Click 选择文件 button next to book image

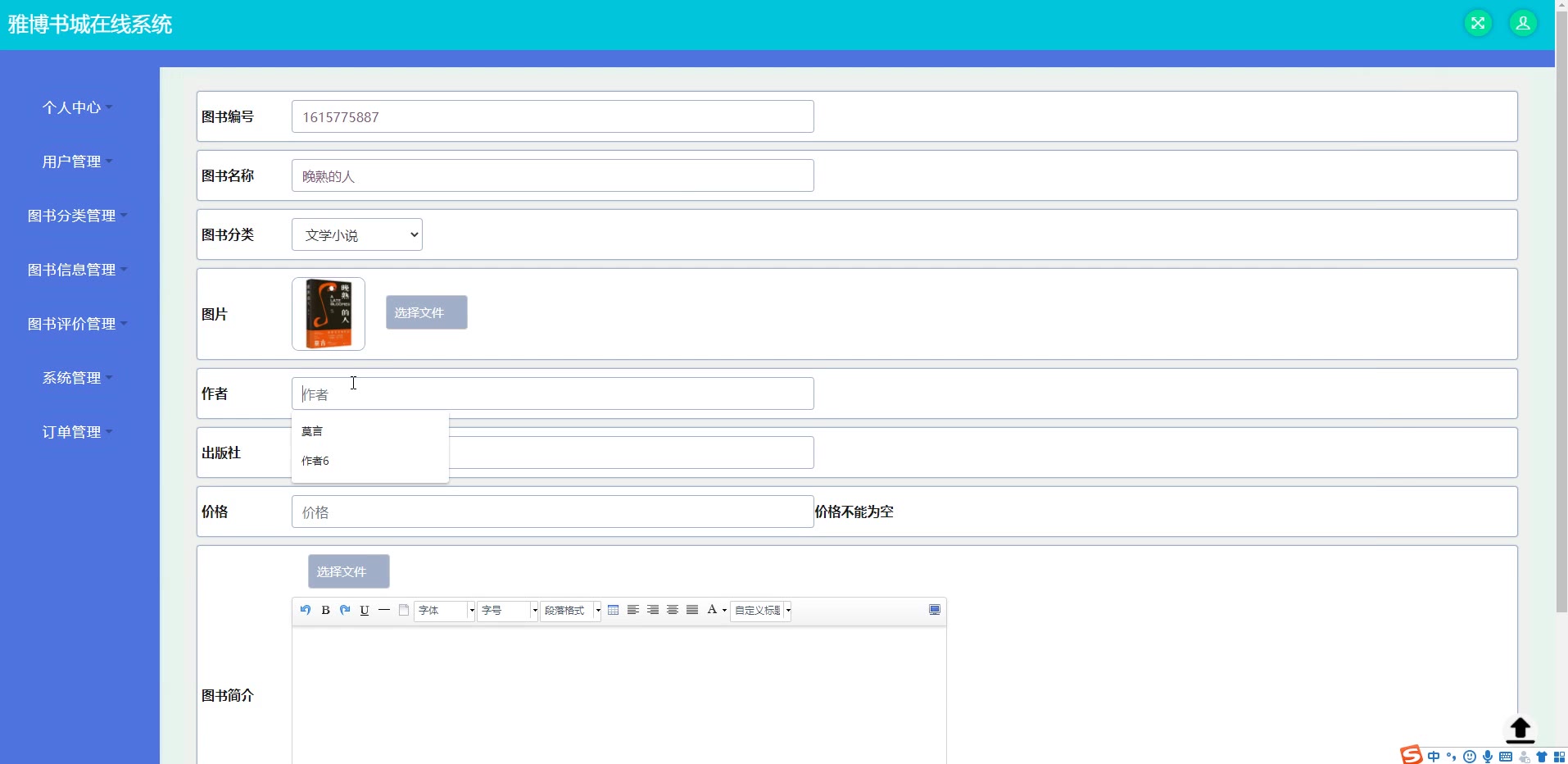[x=427, y=312]
